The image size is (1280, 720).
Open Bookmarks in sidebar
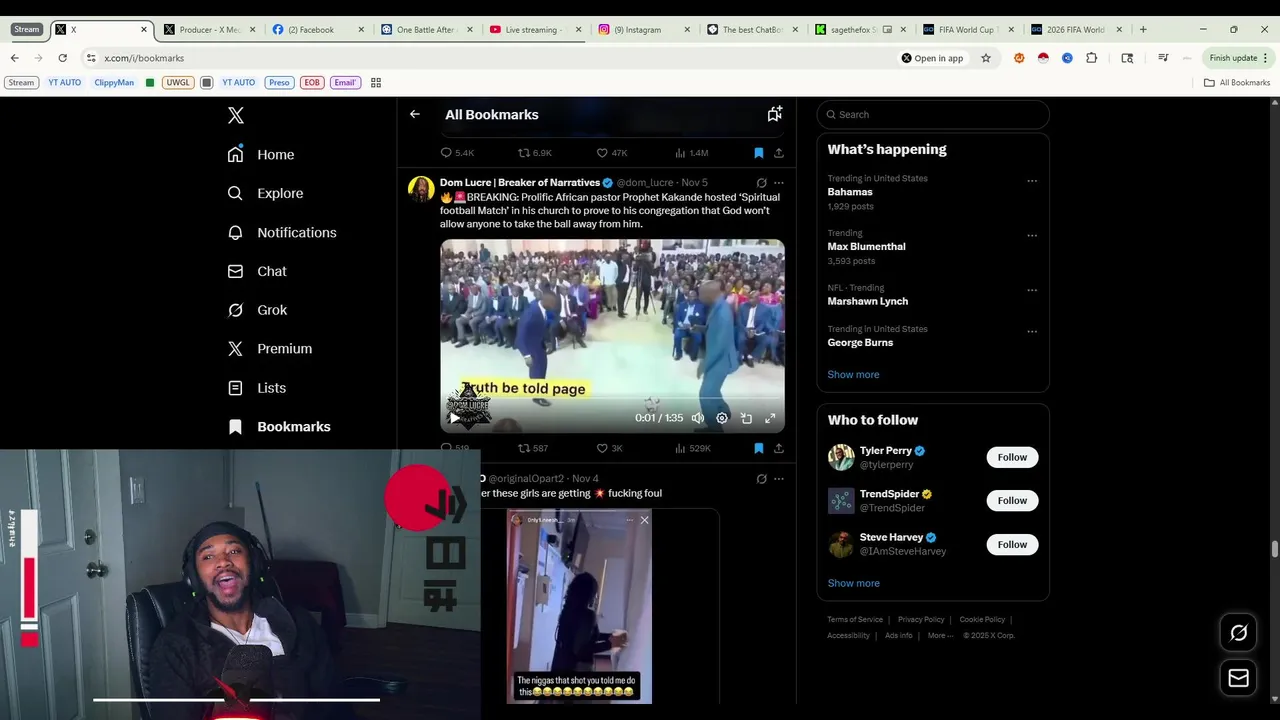pyautogui.click(x=279, y=427)
